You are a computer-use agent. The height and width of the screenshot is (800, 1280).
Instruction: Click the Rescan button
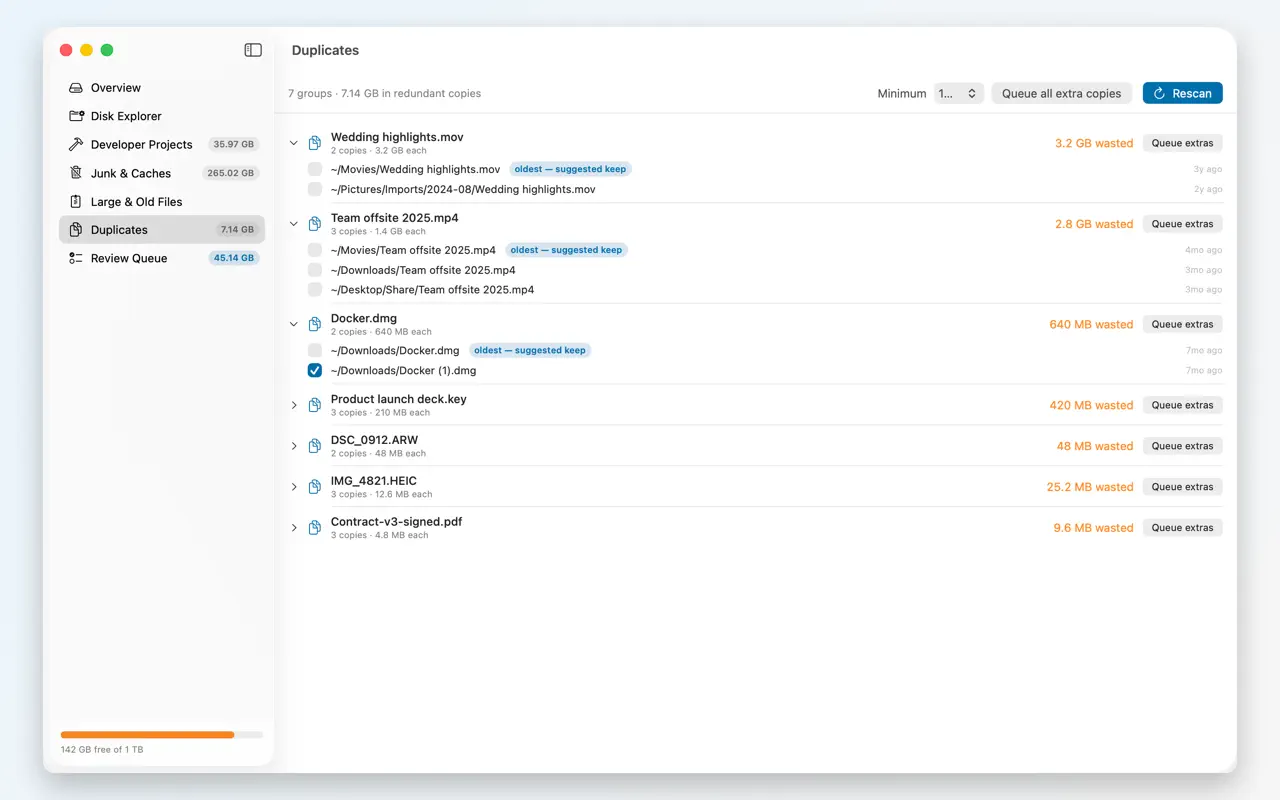[1182, 93]
